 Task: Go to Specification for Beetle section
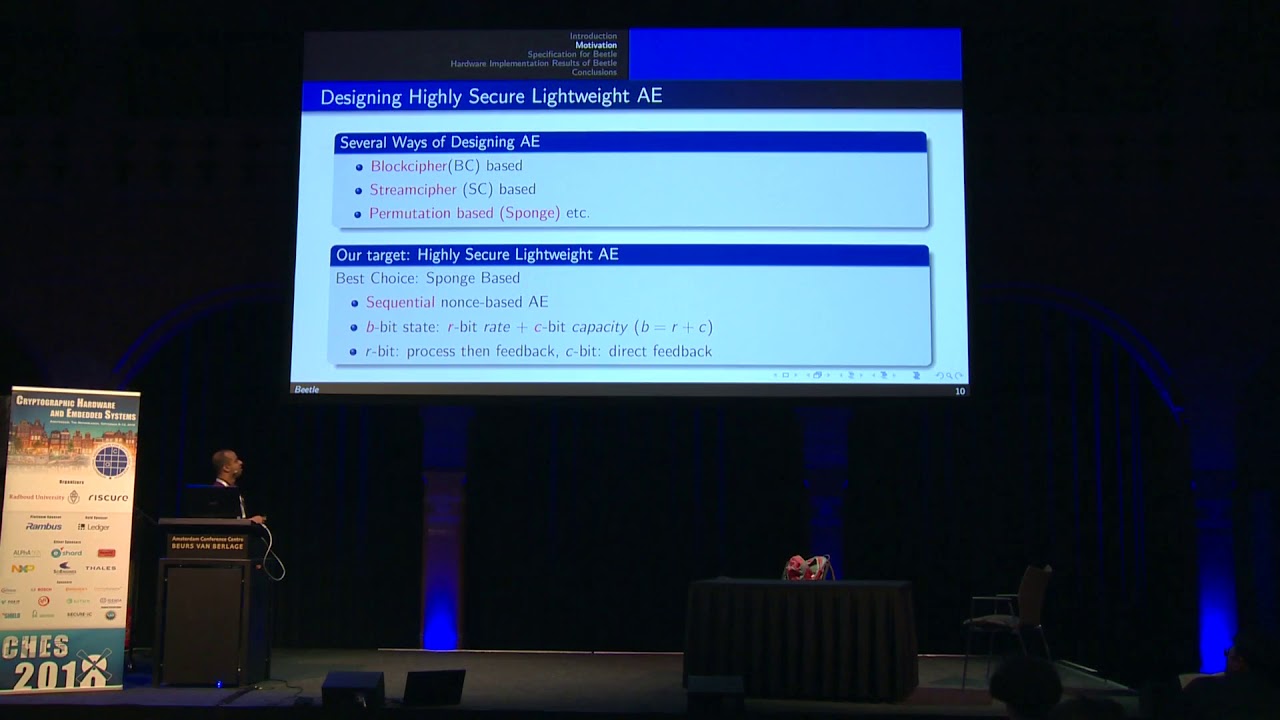[x=572, y=54]
